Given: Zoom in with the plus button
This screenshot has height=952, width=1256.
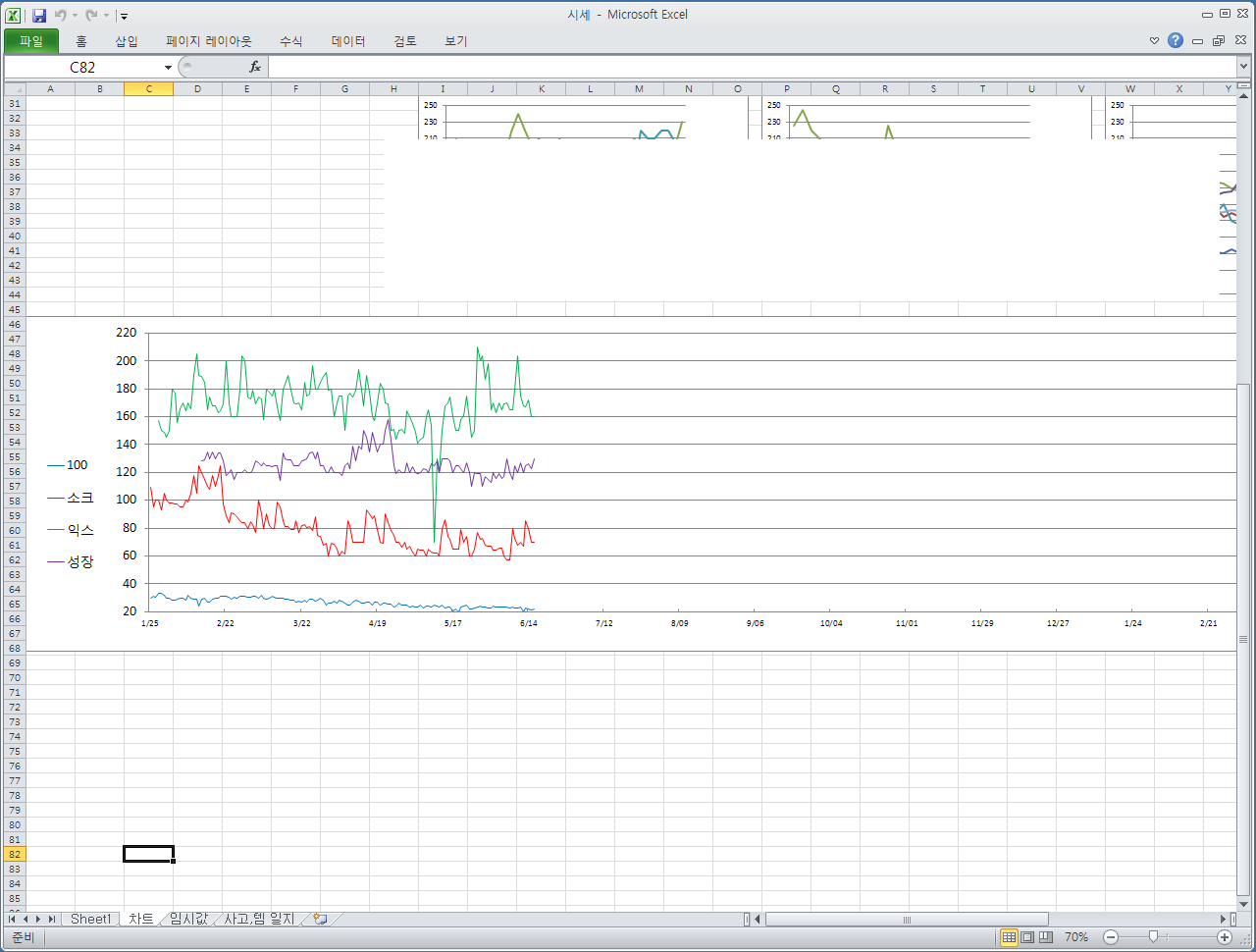Looking at the screenshot, I should [x=1225, y=937].
